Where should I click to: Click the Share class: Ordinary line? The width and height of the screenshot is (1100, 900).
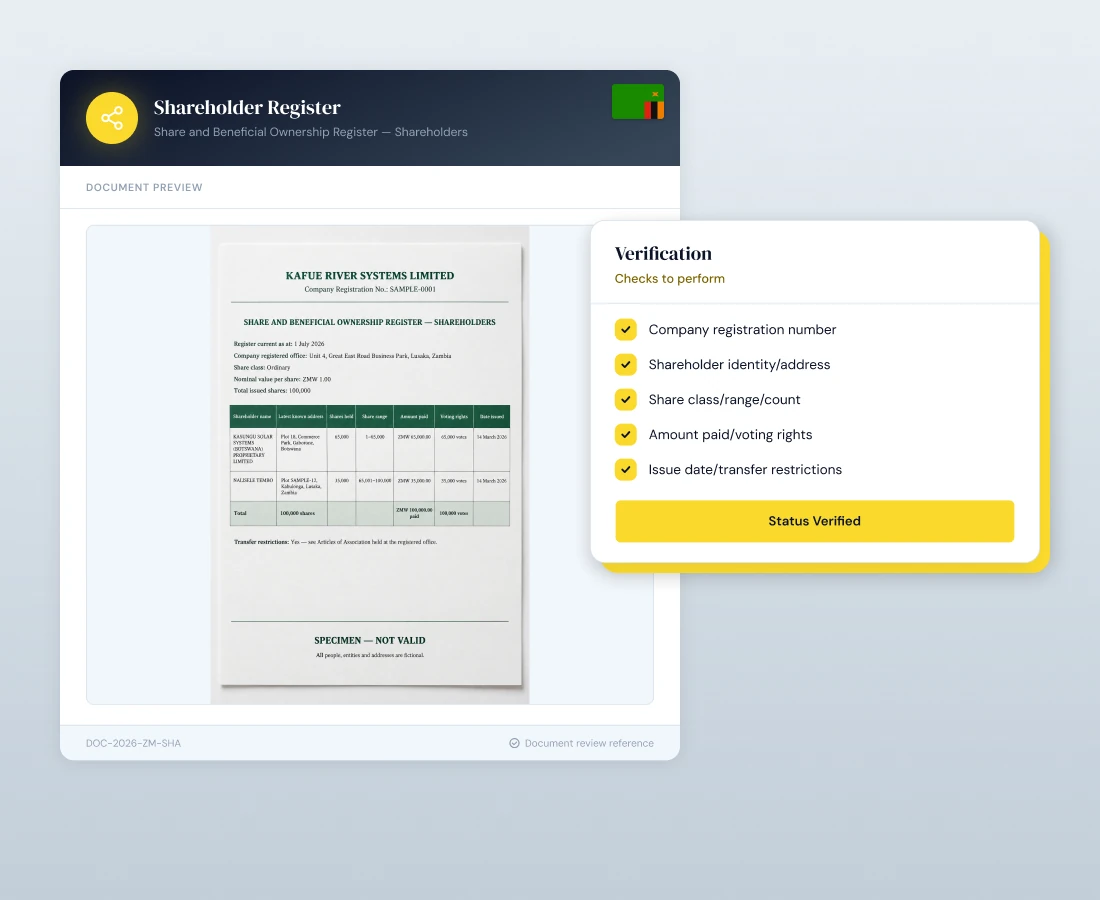(262, 368)
